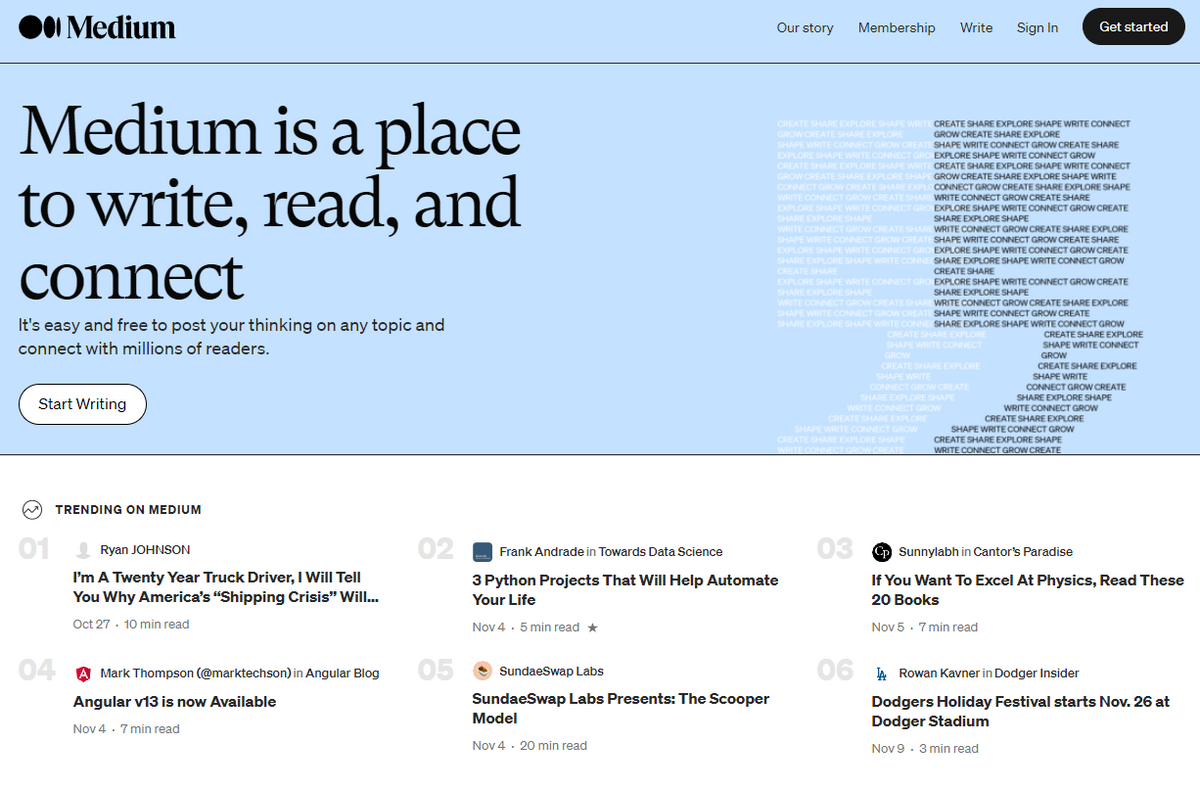Open Ryan JOHNSON's avatar icon
The width and height of the screenshot is (1200, 790).
click(84, 550)
